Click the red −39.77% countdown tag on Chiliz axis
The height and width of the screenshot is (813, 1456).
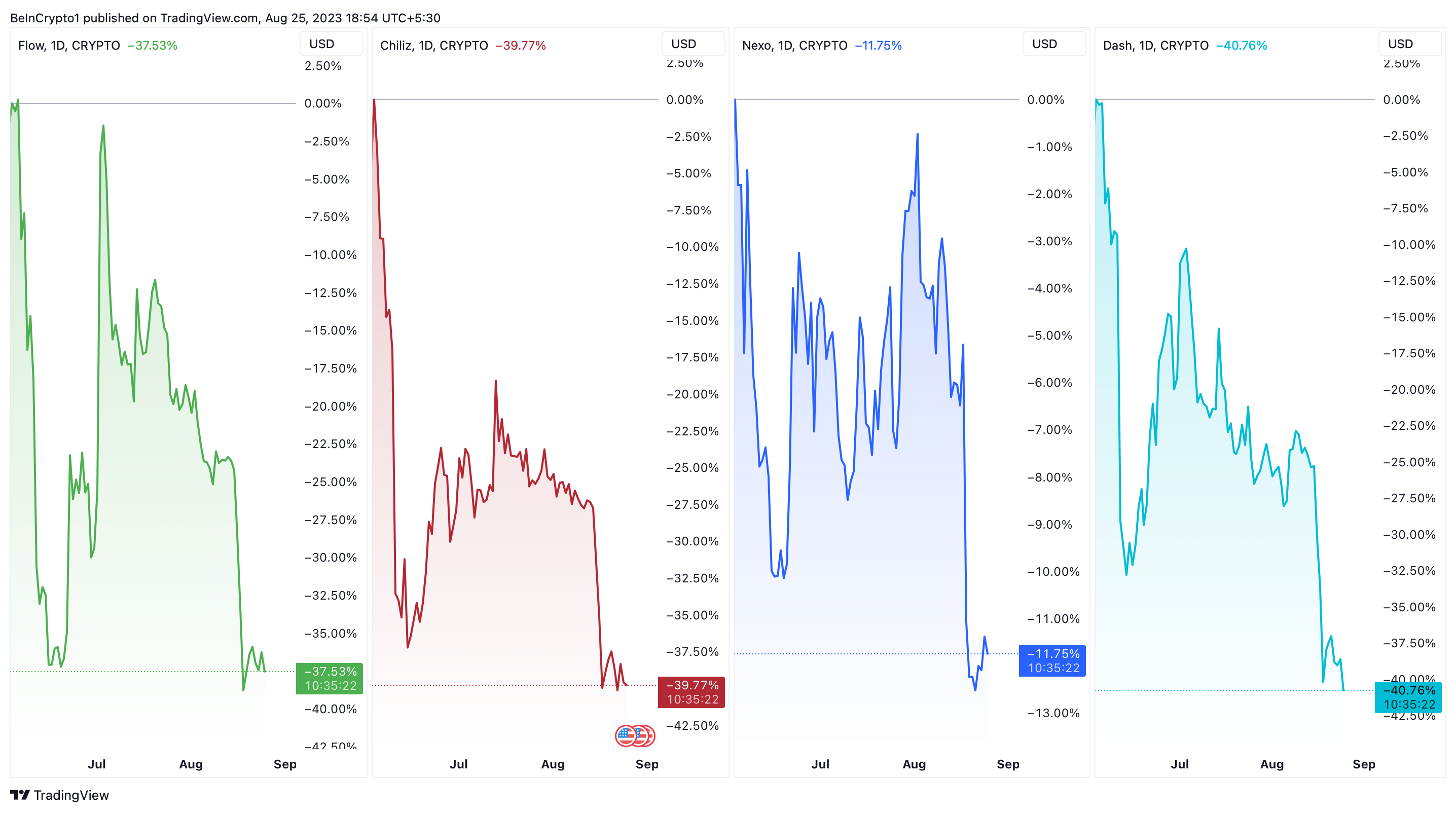pos(691,692)
